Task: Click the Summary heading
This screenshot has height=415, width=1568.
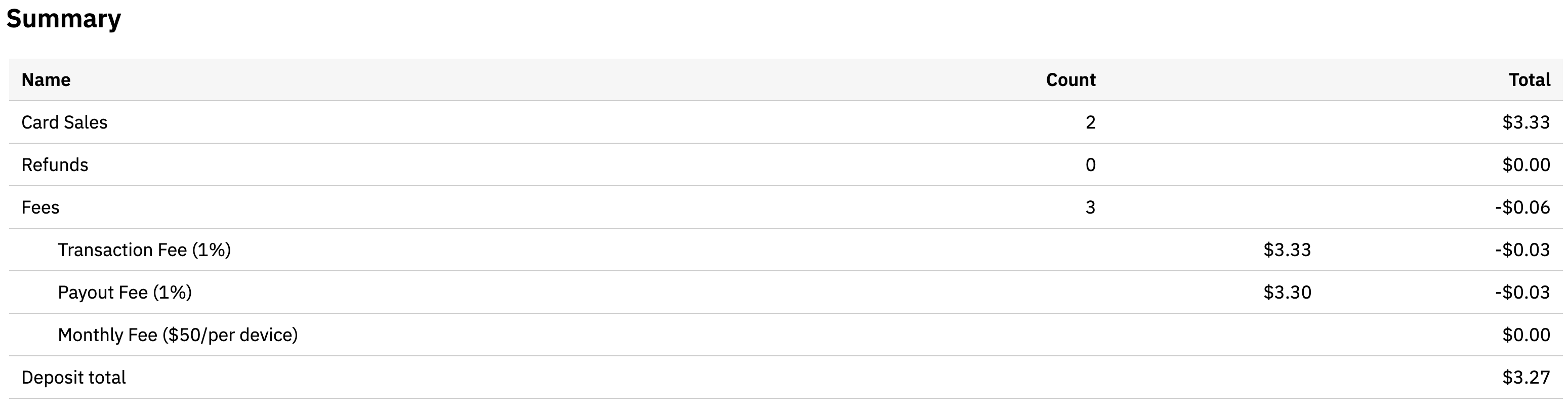Action: (x=63, y=19)
